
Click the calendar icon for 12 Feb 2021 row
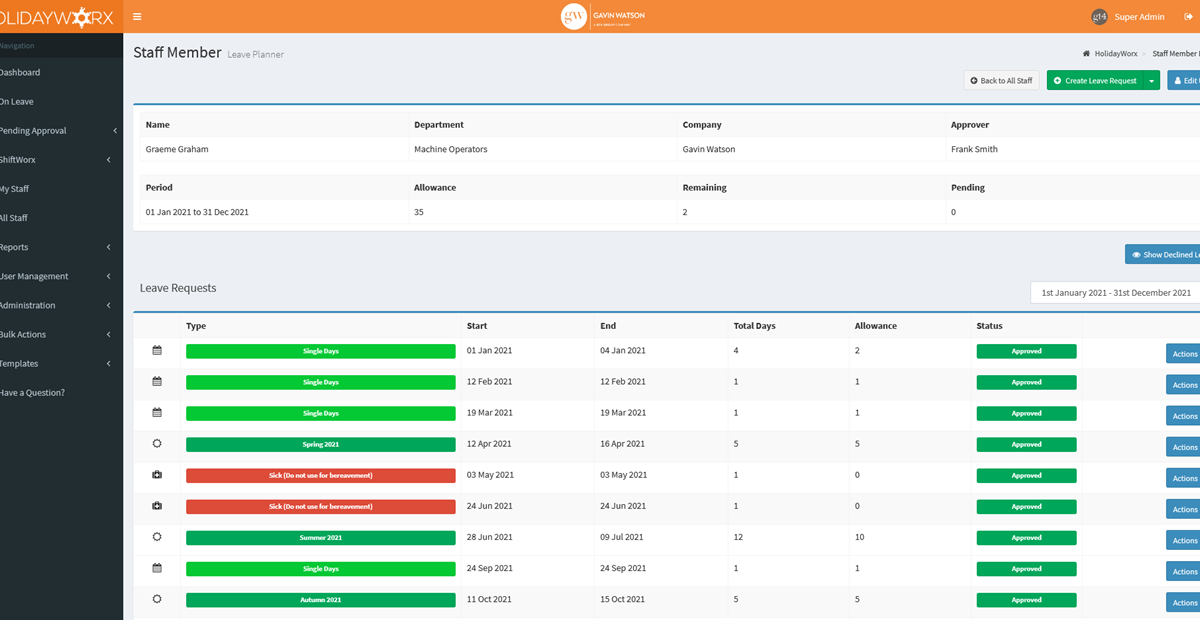pos(157,382)
